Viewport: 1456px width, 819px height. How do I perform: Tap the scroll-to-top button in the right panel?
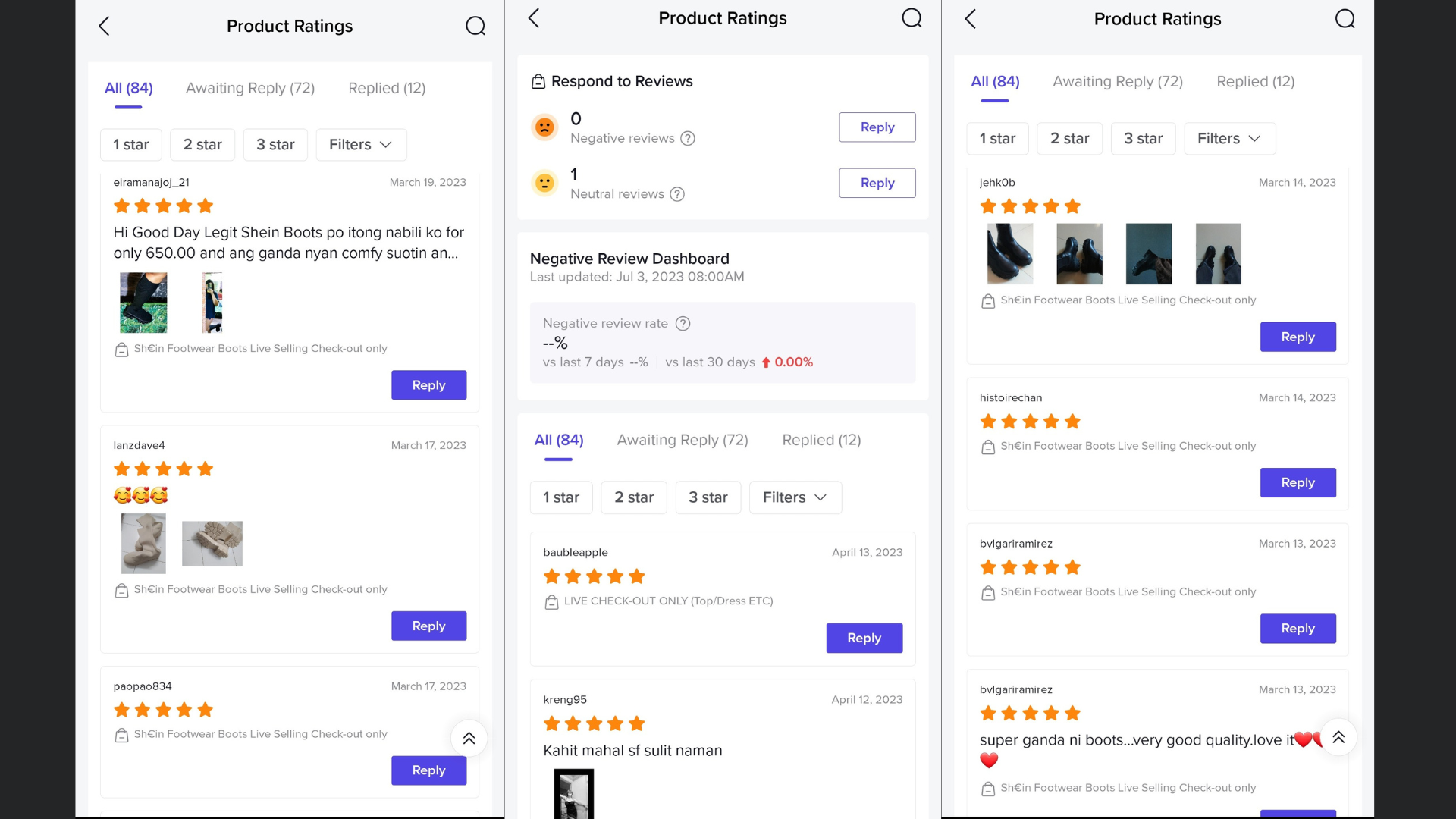(1338, 737)
